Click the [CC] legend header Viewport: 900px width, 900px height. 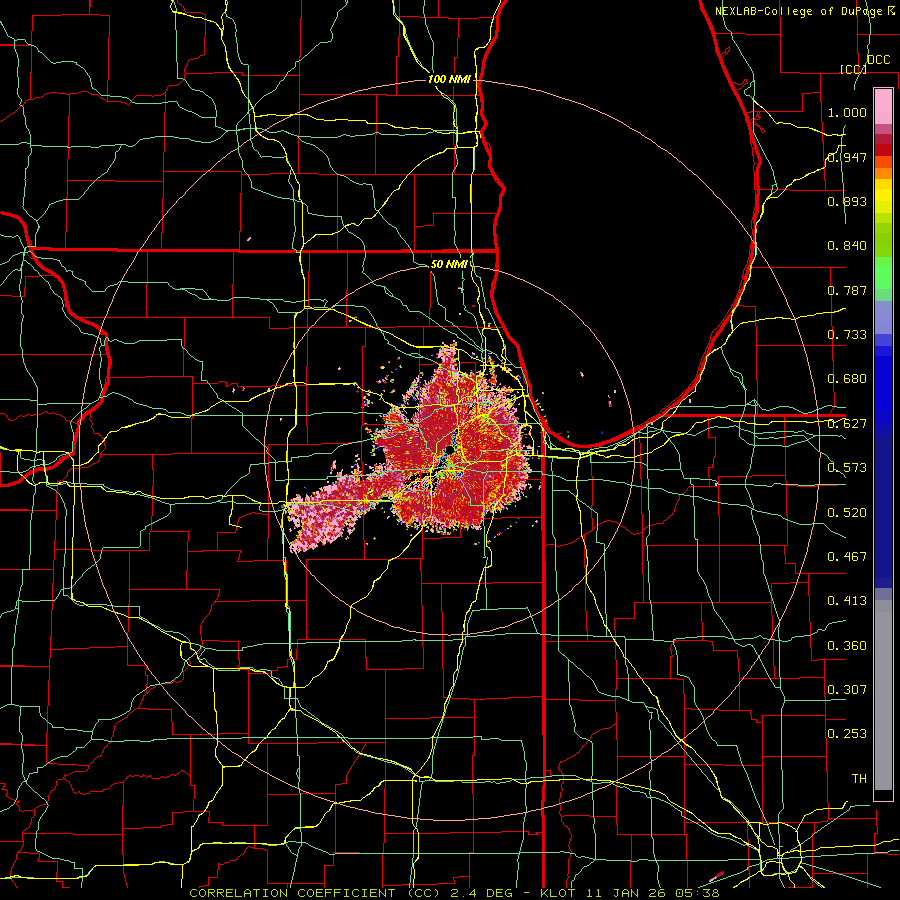tap(854, 69)
